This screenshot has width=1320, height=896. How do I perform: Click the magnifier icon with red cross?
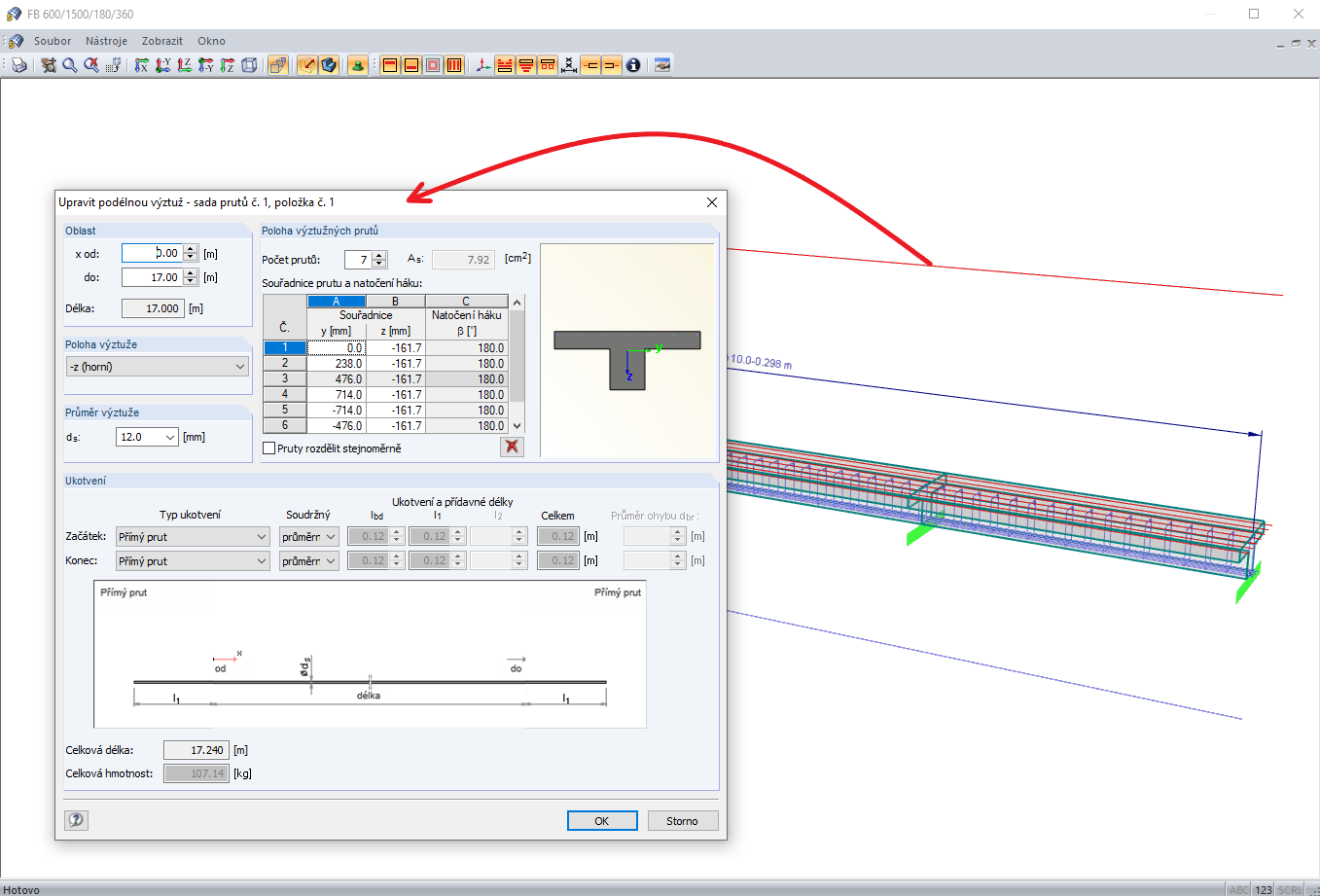[x=91, y=65]
